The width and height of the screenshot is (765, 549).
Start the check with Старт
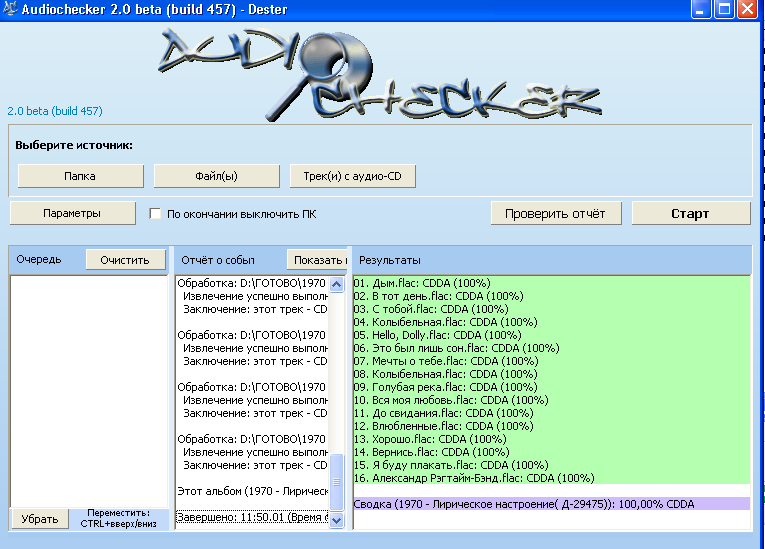690,213
